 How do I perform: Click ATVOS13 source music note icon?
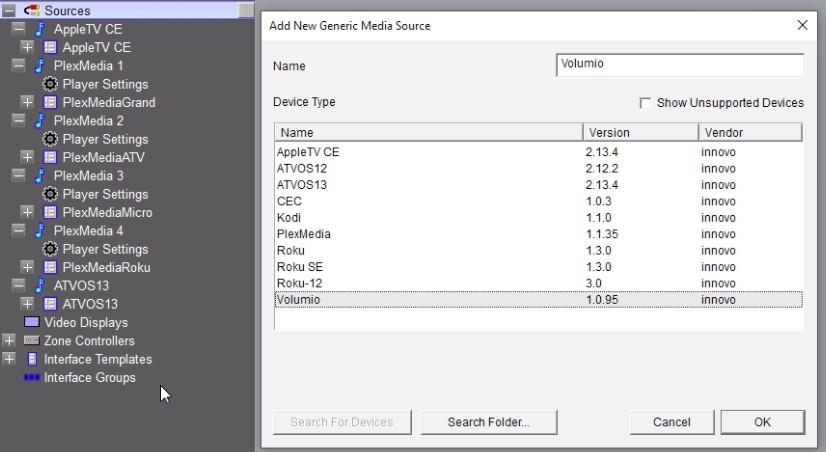[40, 285]
